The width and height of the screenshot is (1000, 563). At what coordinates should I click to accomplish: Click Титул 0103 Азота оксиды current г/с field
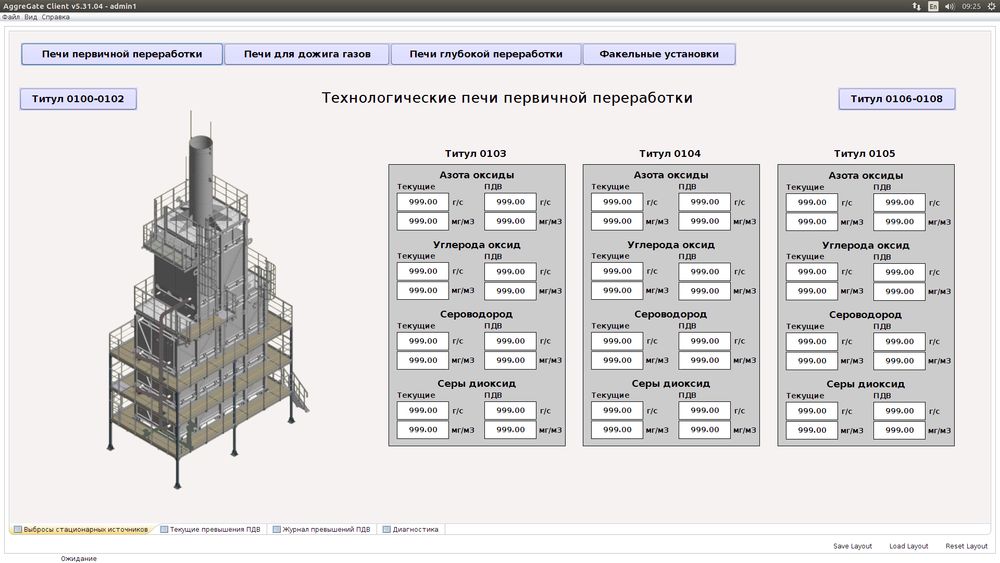coord(423,201)
